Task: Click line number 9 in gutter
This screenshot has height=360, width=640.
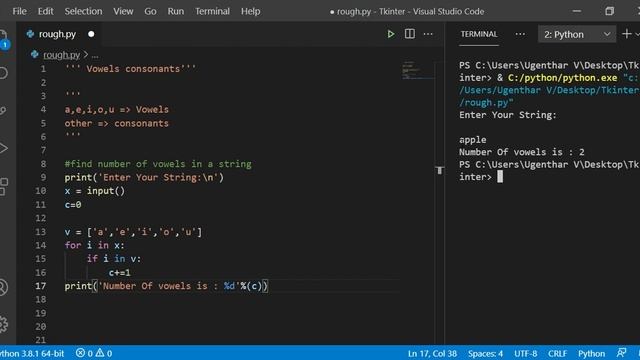Action: pos(43,177)
